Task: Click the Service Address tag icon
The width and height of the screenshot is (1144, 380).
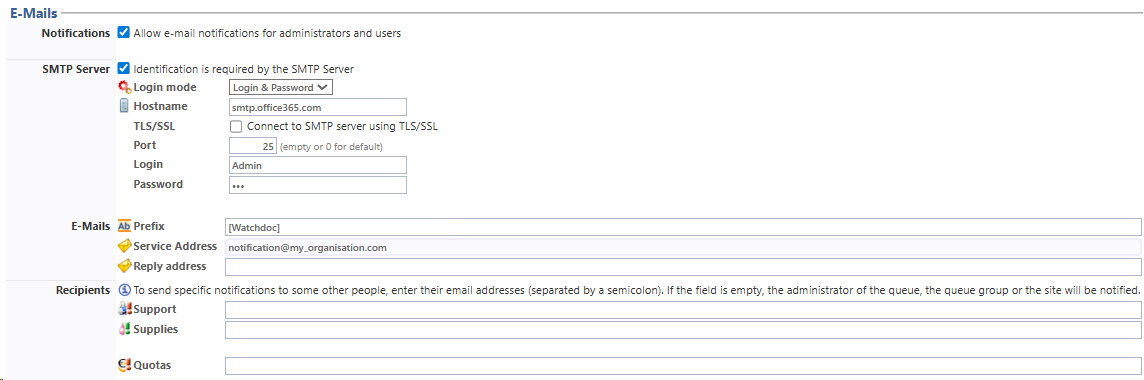Action: point(124,246)
